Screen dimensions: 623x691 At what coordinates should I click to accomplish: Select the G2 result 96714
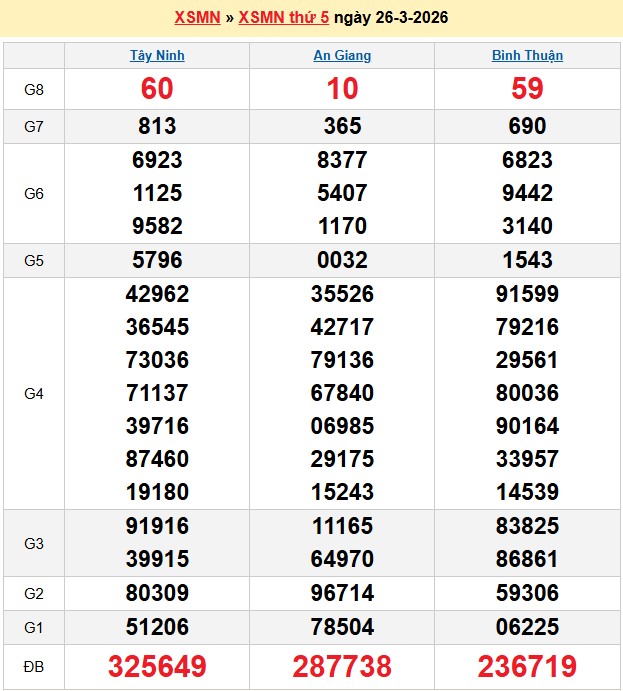pyautogui.click(x=342, y=593)
